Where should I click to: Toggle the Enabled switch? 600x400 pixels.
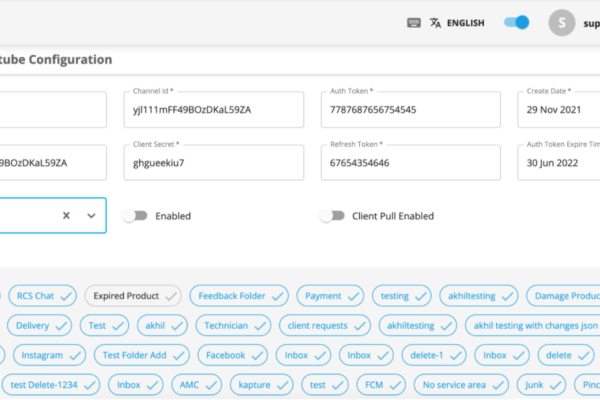pyautogui.click(x=135, y=216)
